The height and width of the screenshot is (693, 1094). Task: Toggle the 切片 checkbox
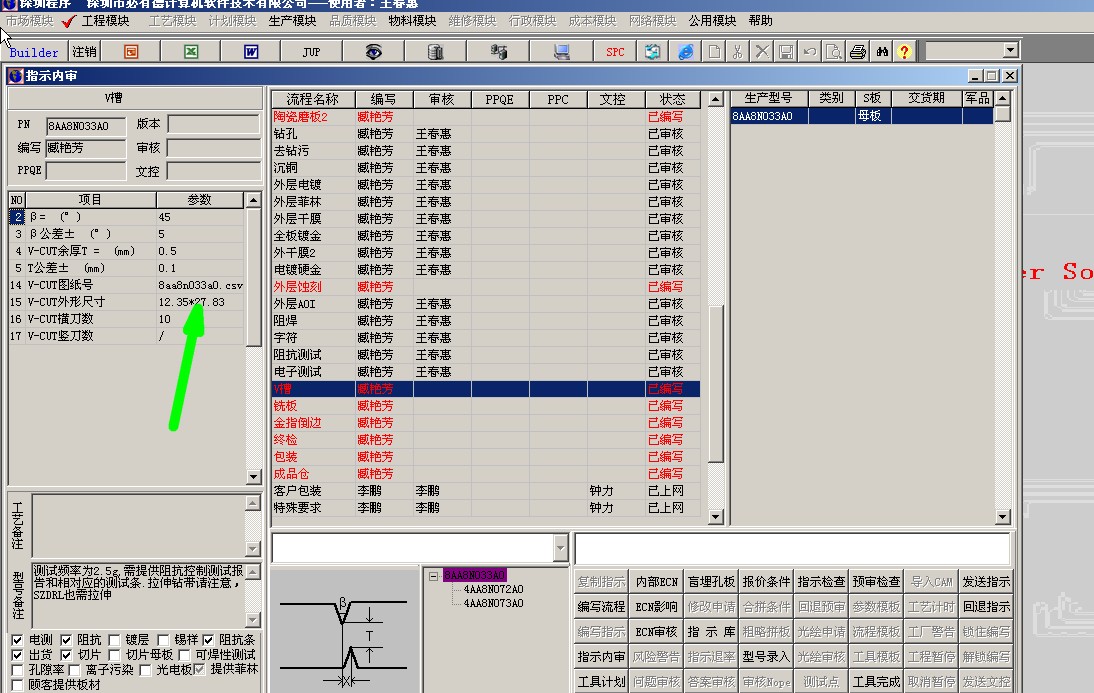tap(66, 655)
